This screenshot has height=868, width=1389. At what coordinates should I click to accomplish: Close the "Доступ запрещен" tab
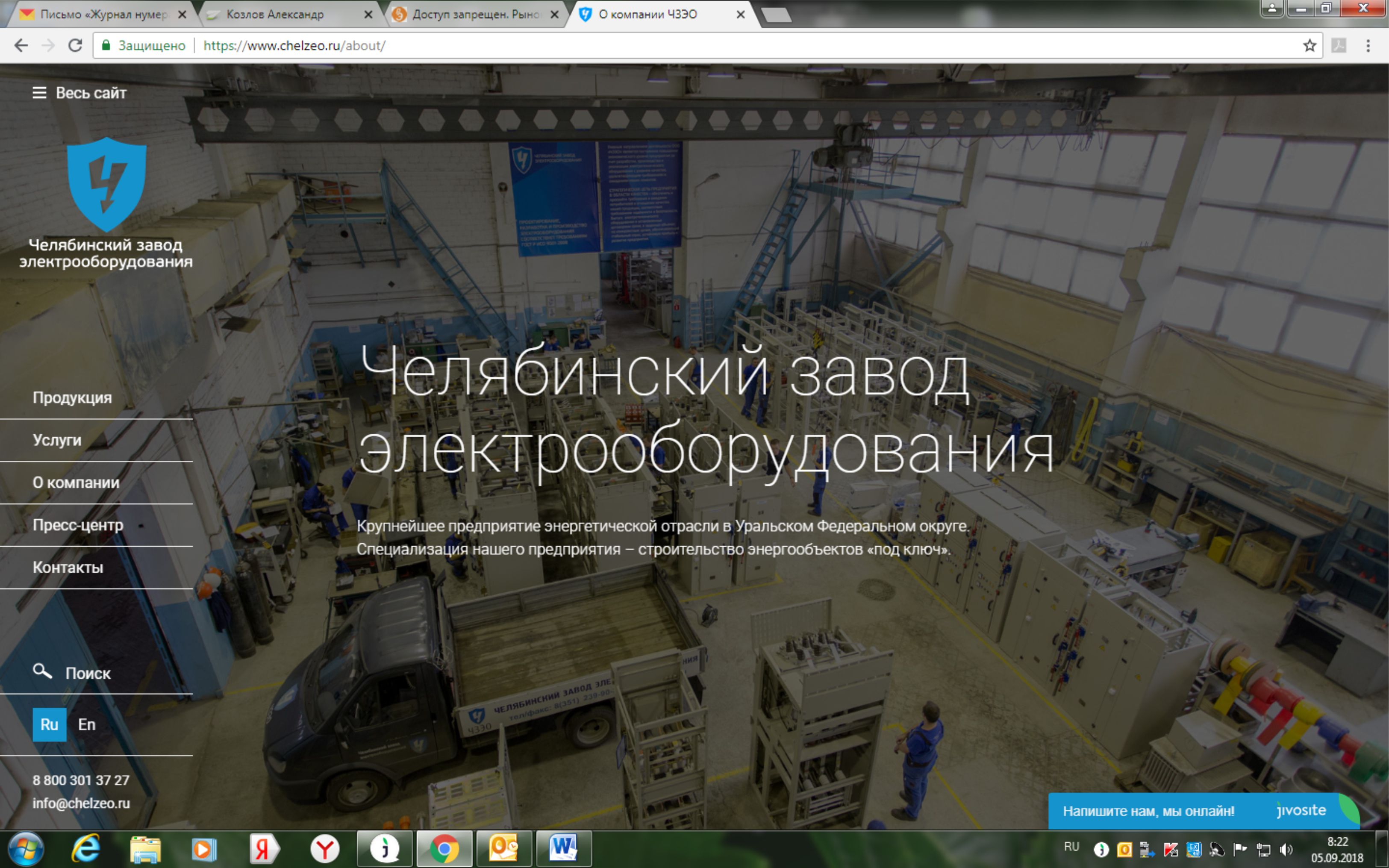[x=554, y=15]
